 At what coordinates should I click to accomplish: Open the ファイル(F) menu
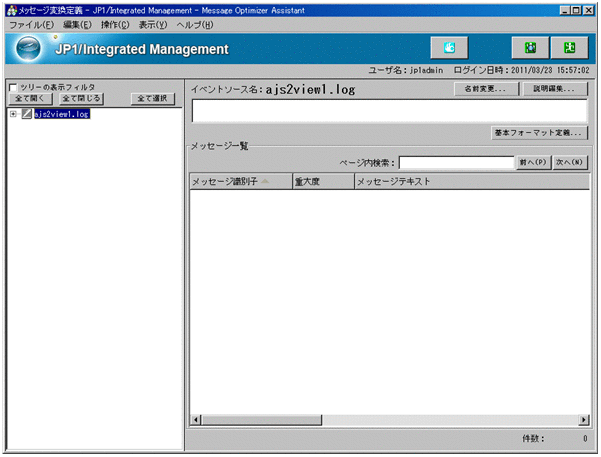point(31,24)
